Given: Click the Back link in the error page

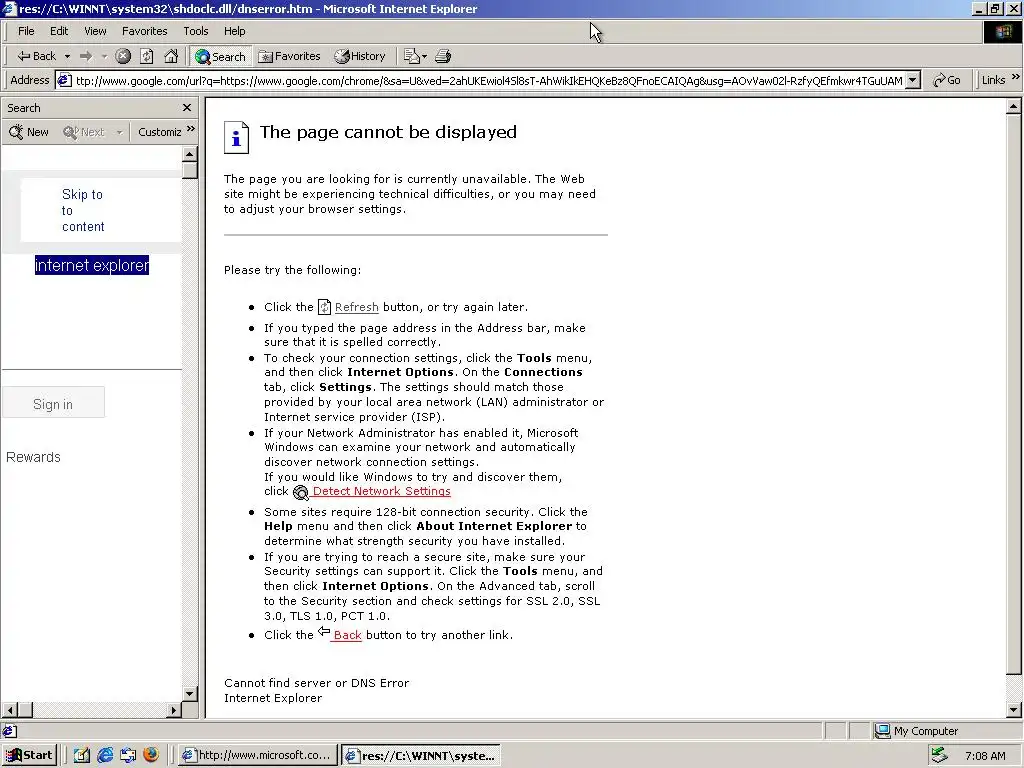Looking at the screenshot, I should (x=347, y=635).
